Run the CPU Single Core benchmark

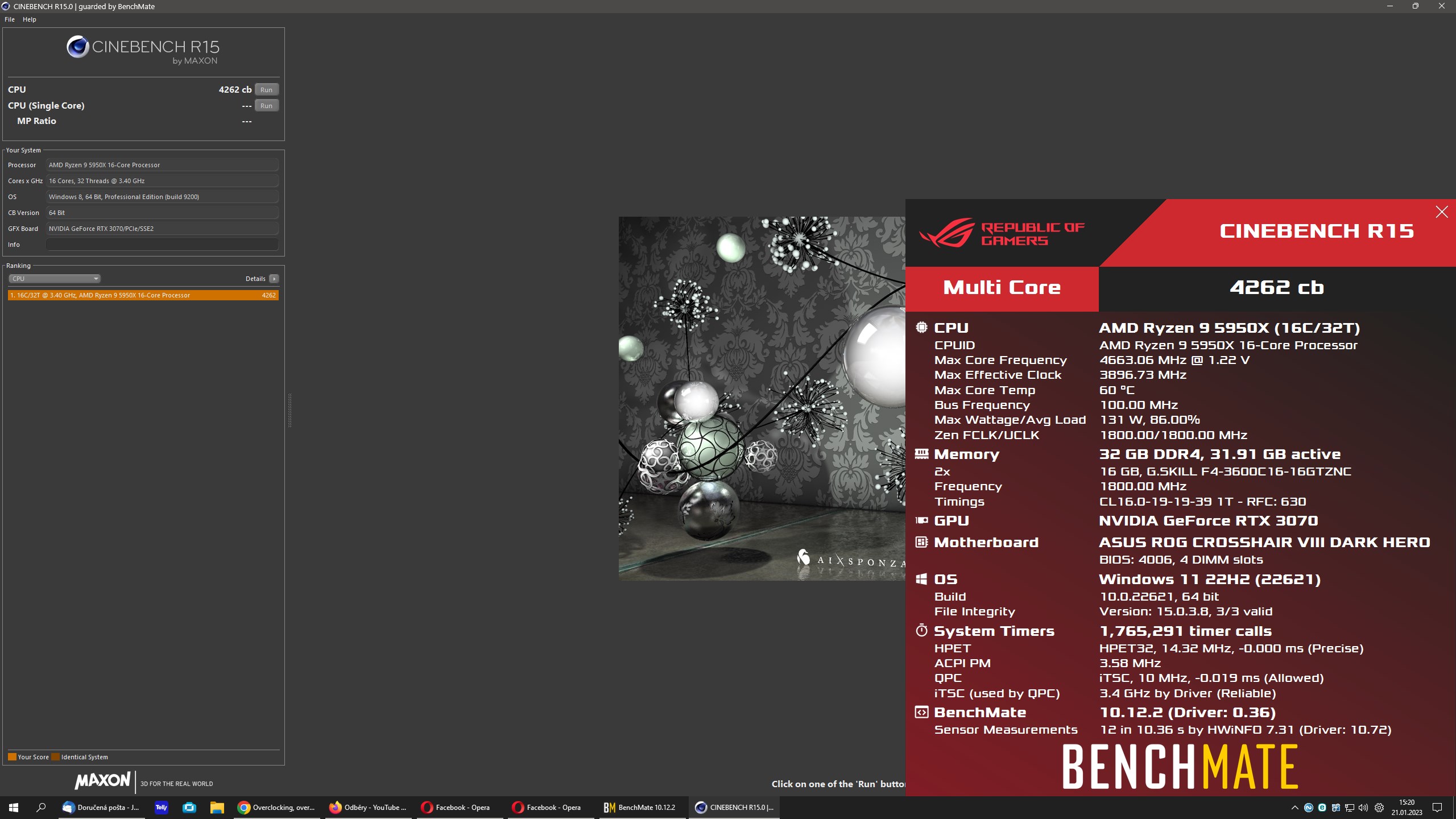point(266,106)
